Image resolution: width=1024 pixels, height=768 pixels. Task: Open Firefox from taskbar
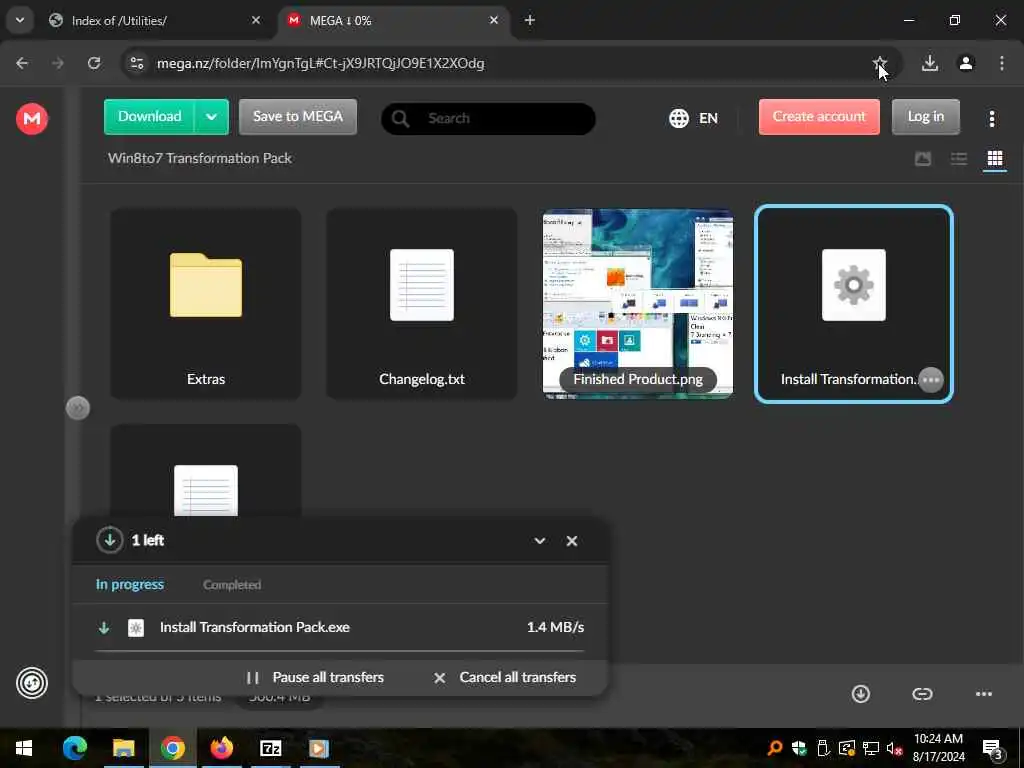pos(221,748)
